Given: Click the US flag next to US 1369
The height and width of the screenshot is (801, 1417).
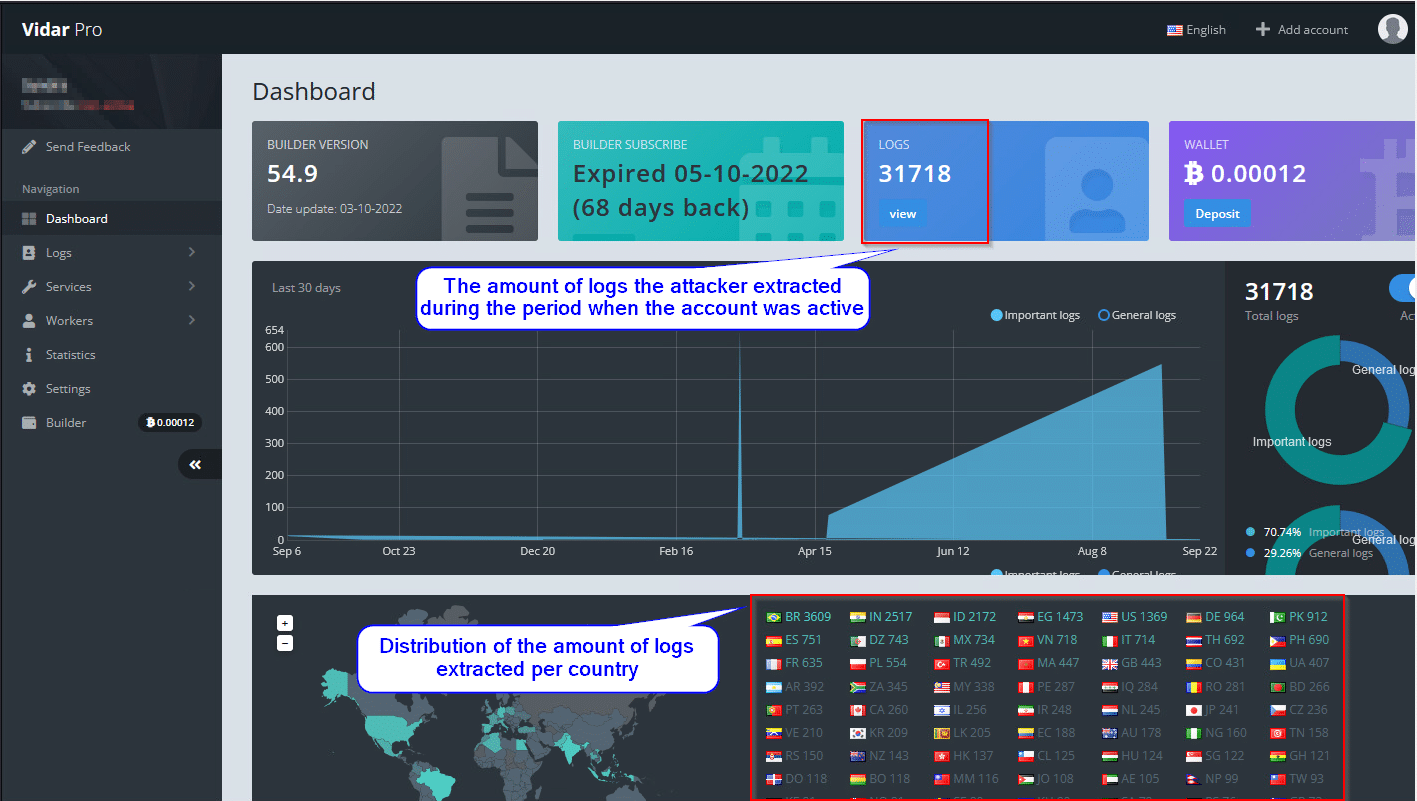Looking at the screenshot, I should 1109,617.
